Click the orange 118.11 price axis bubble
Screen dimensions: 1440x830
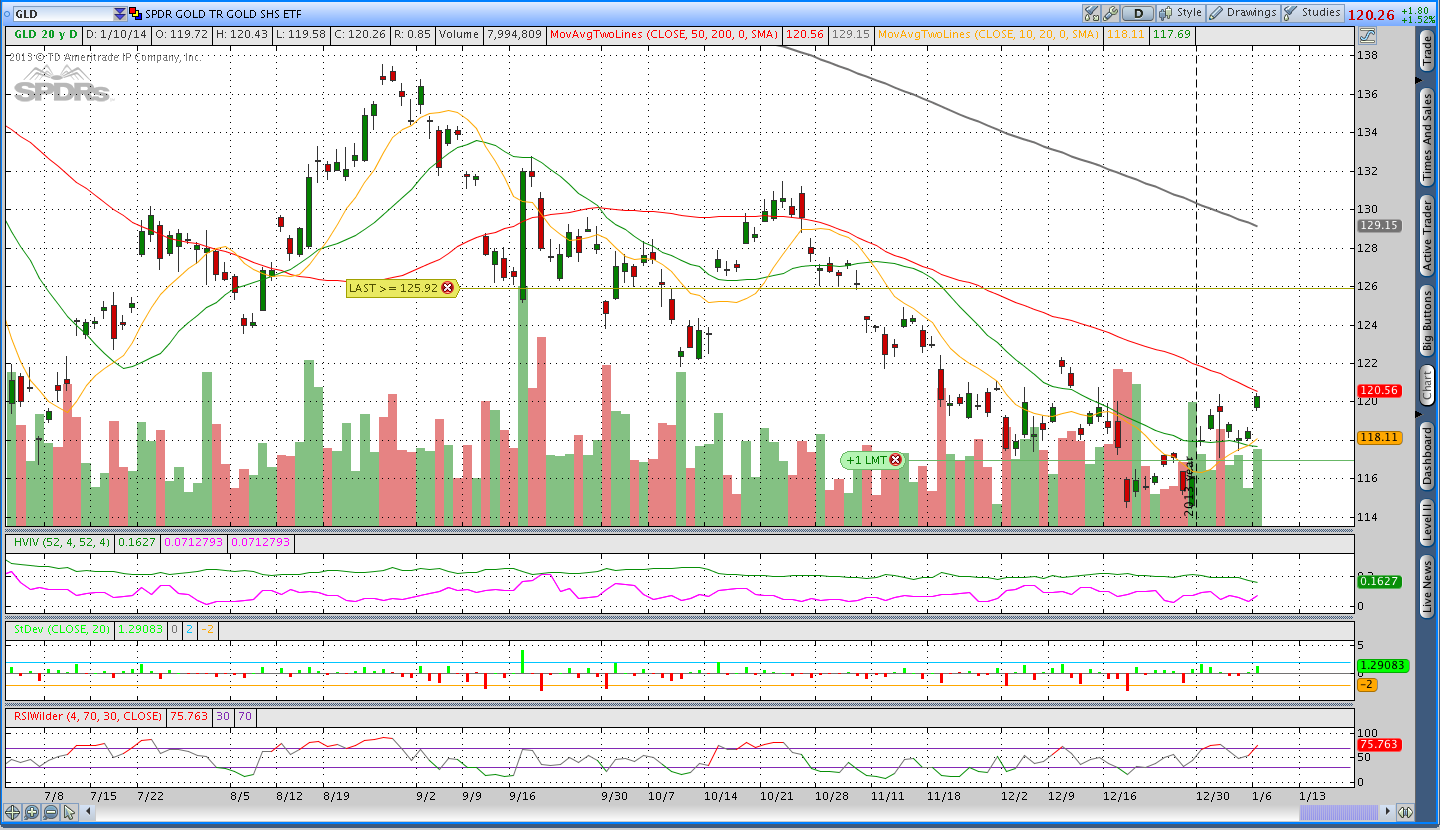1379,437
